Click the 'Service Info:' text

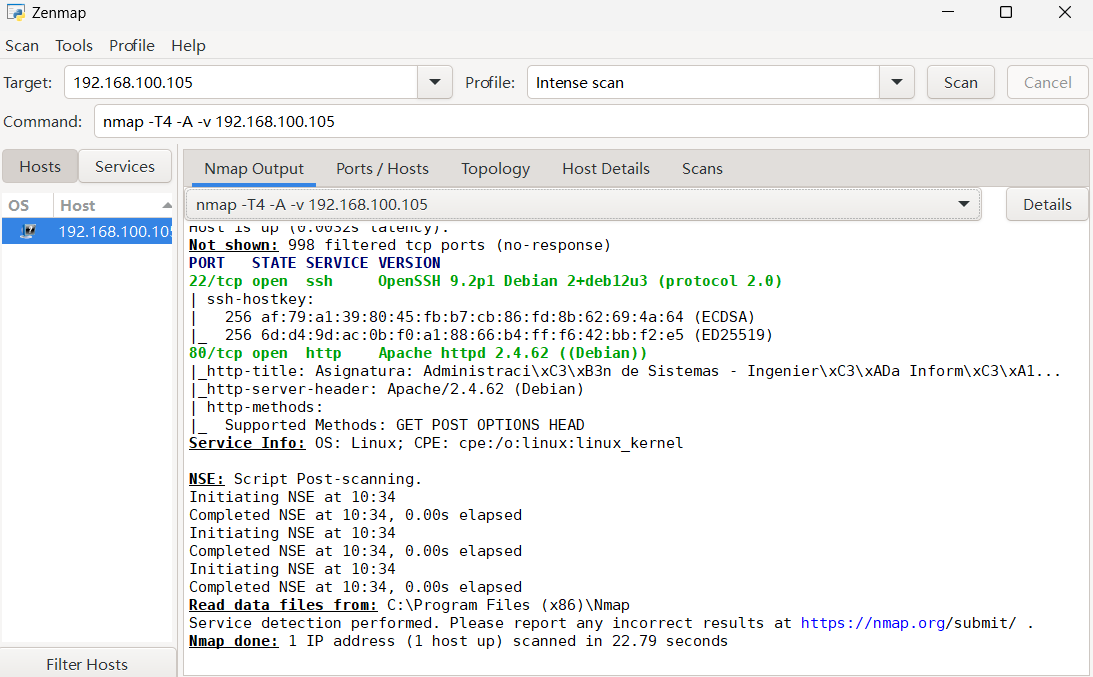pyautogui.click(x=247, y=443)
